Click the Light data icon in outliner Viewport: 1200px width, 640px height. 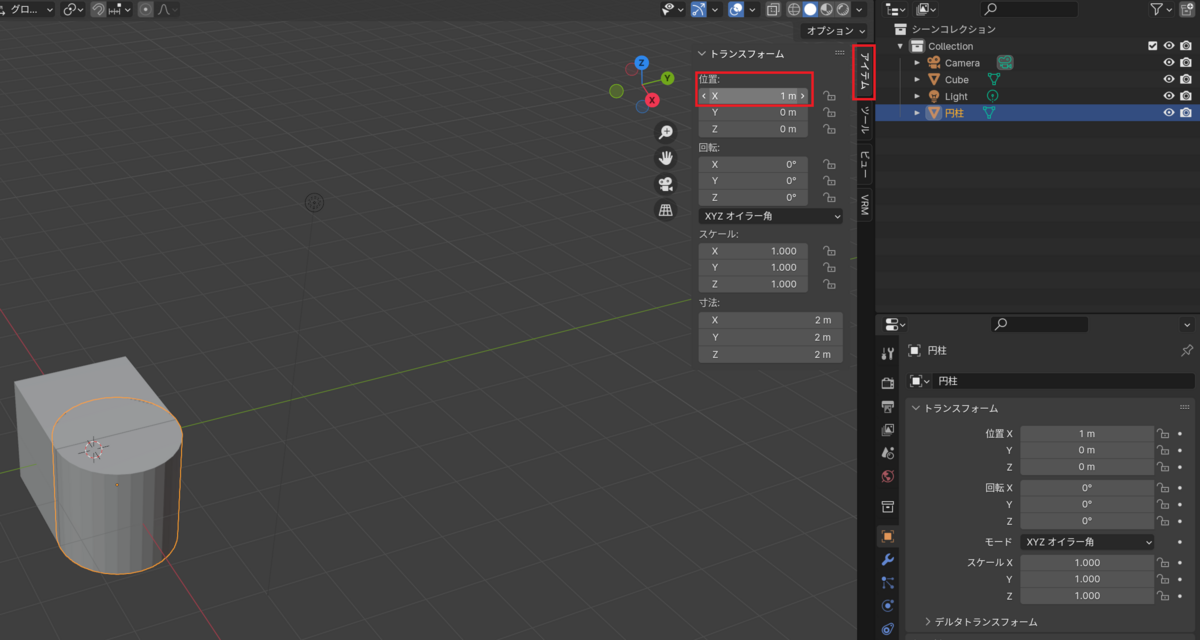point(992,97)
